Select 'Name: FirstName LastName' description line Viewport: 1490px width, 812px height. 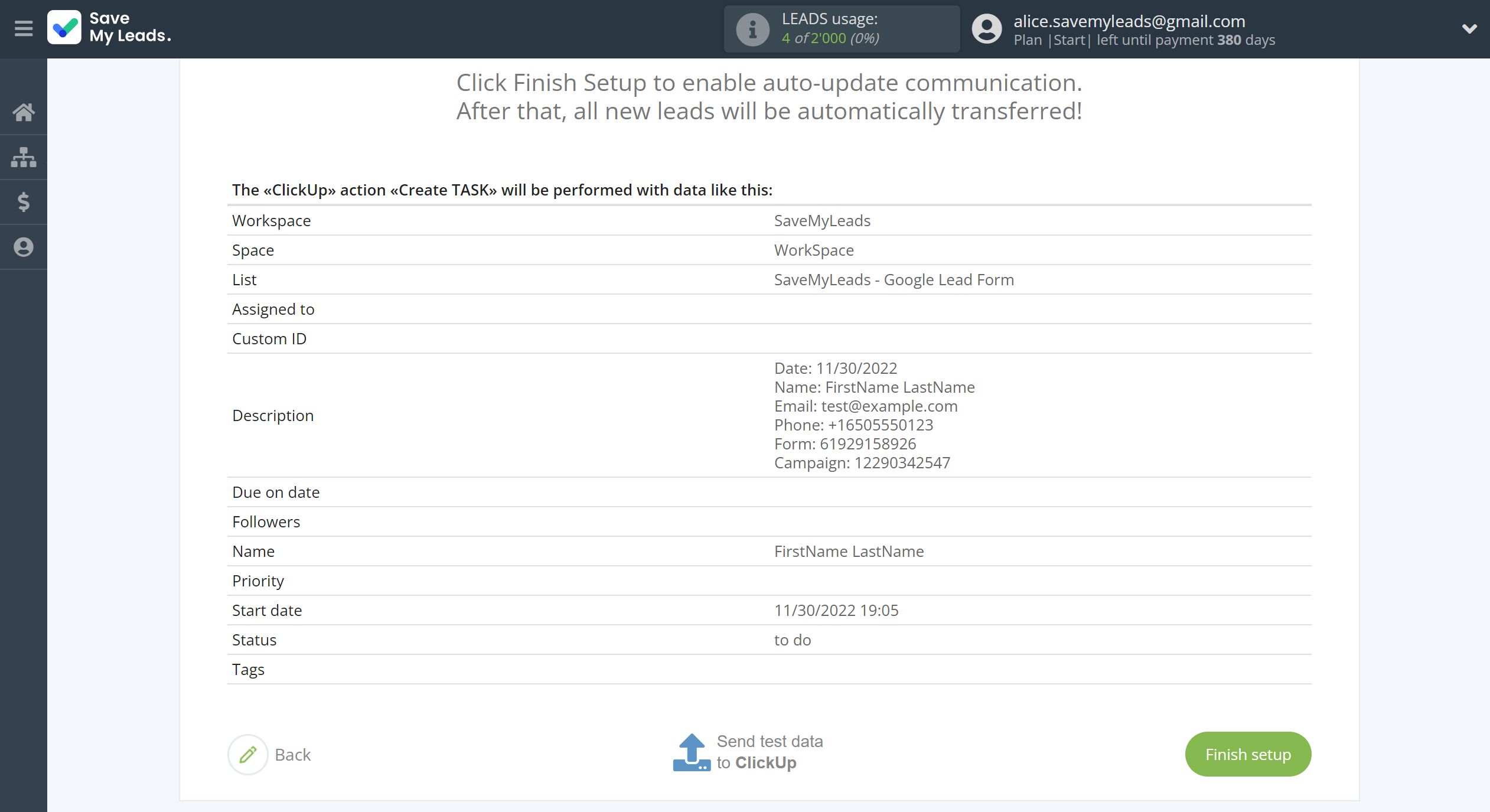pyautogui.click(x=875, y=387)
